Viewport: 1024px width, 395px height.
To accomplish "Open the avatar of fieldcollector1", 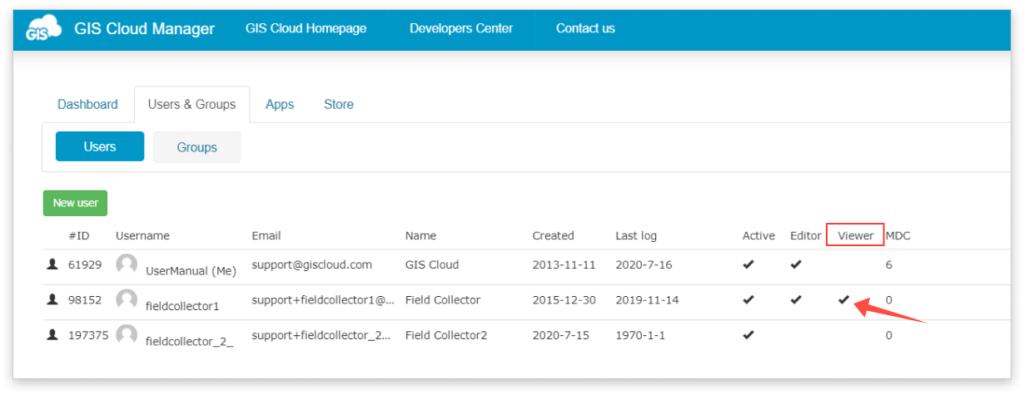I will pyautogui.click(x=126, y=300).
